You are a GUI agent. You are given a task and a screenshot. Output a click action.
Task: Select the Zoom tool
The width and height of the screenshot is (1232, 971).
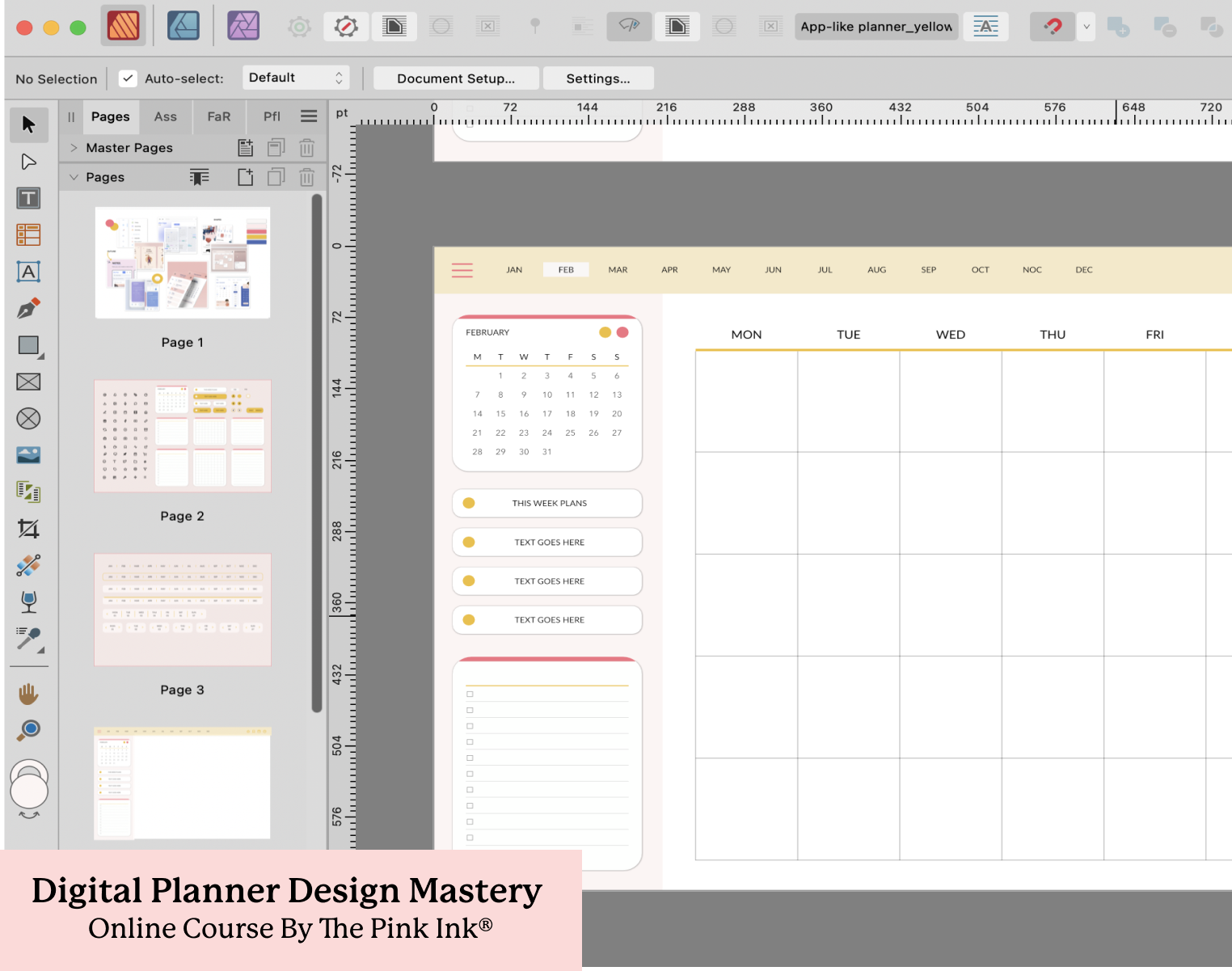(28, 730)
